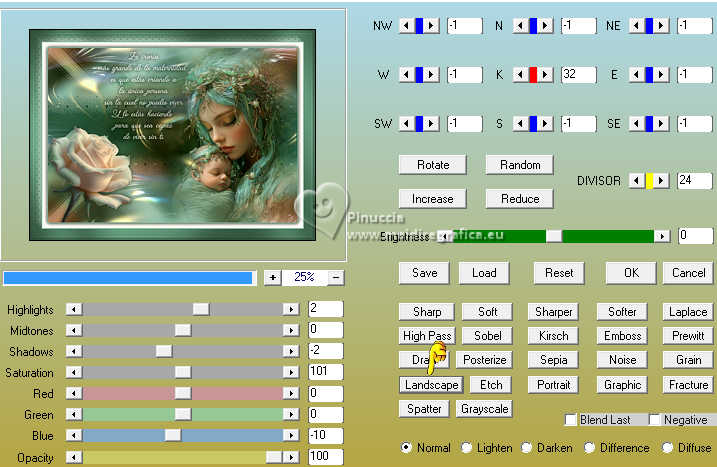
Task: Click the W left arrow stepper
Action: tap(407, 75)
